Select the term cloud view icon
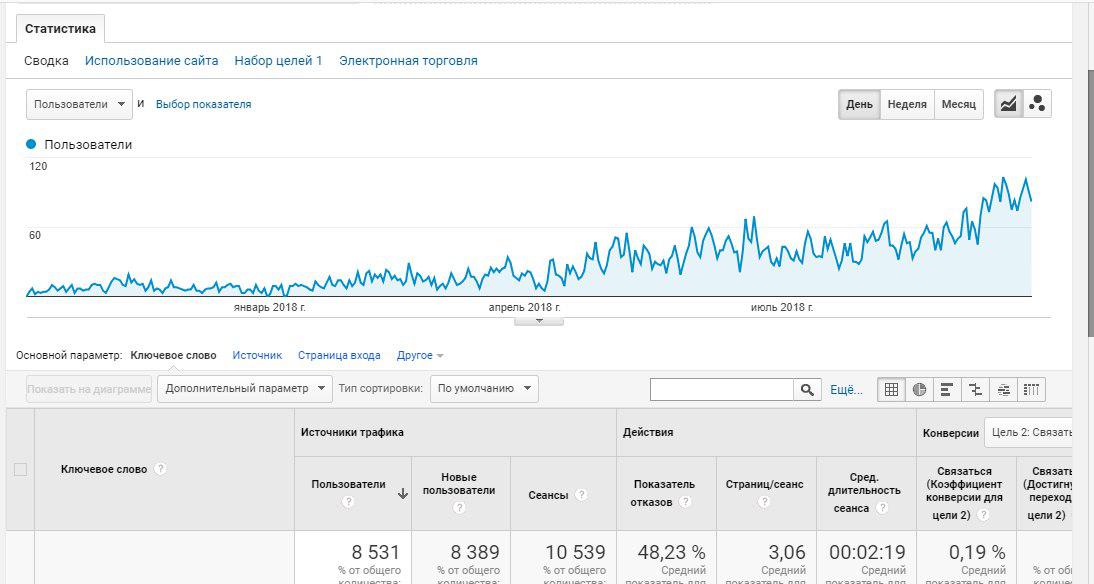This screenshot has width=1094, height=584. point(1003,389)
